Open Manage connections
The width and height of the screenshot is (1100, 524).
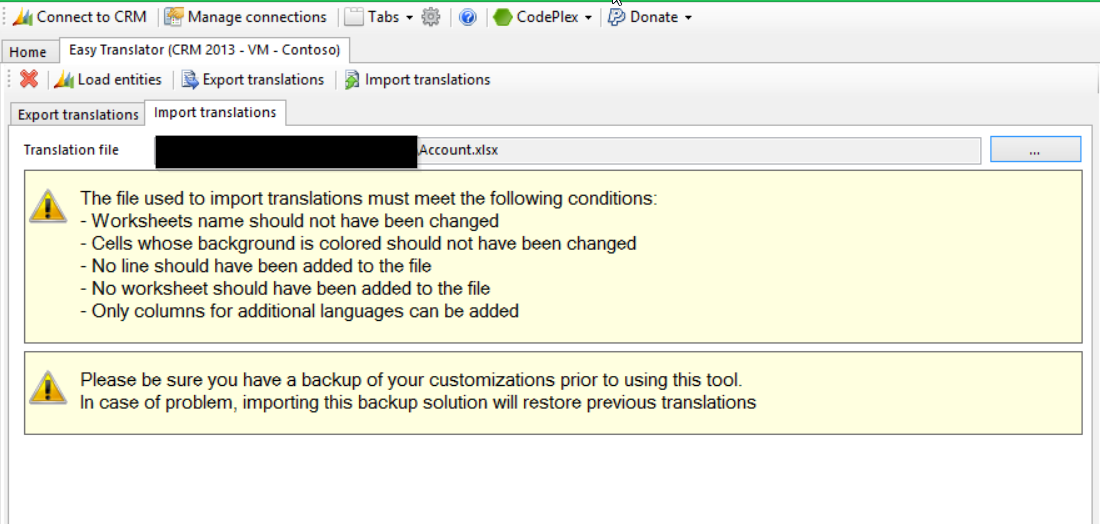click(245, 17)
